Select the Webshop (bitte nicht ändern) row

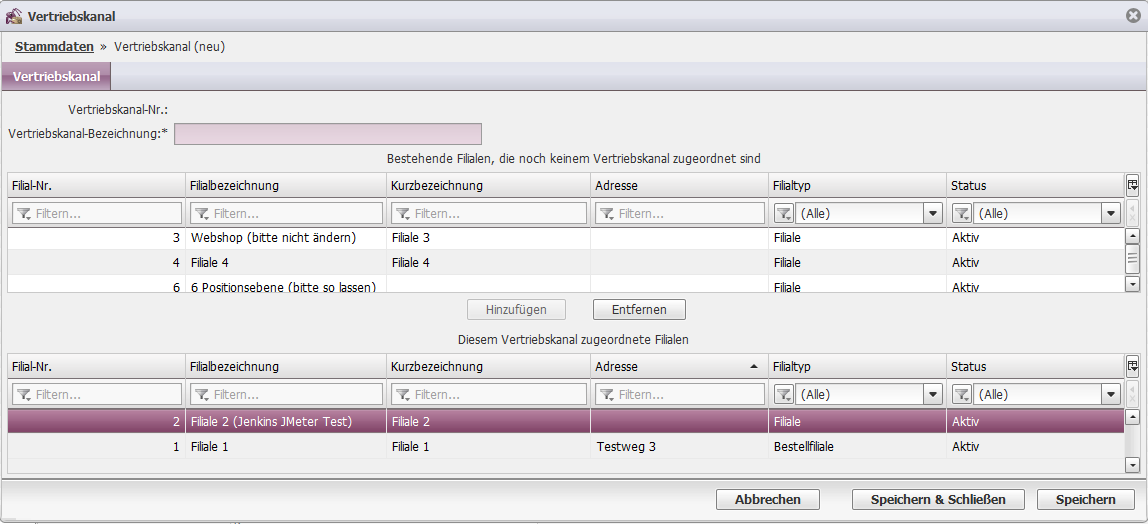coord(273,238)
